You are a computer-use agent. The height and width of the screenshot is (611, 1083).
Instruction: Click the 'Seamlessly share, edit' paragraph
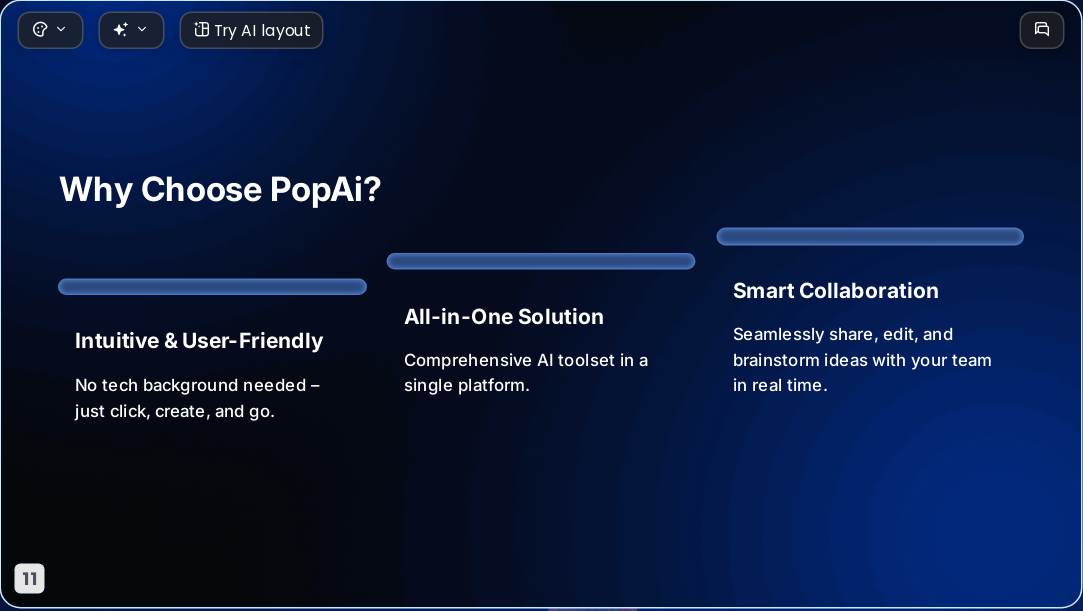click(x=862, y=360)
